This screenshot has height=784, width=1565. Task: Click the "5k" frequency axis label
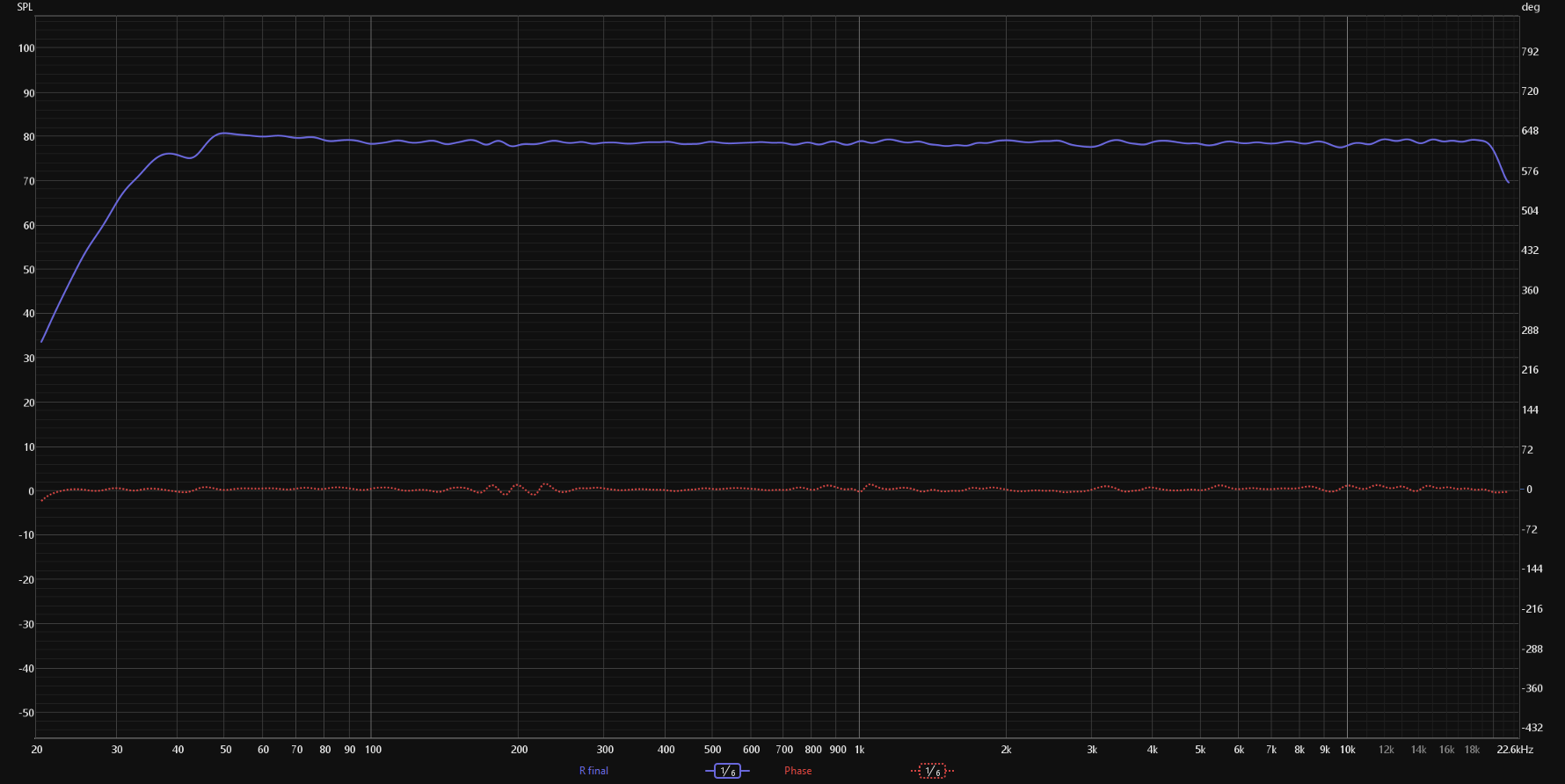click(1200, 750)
